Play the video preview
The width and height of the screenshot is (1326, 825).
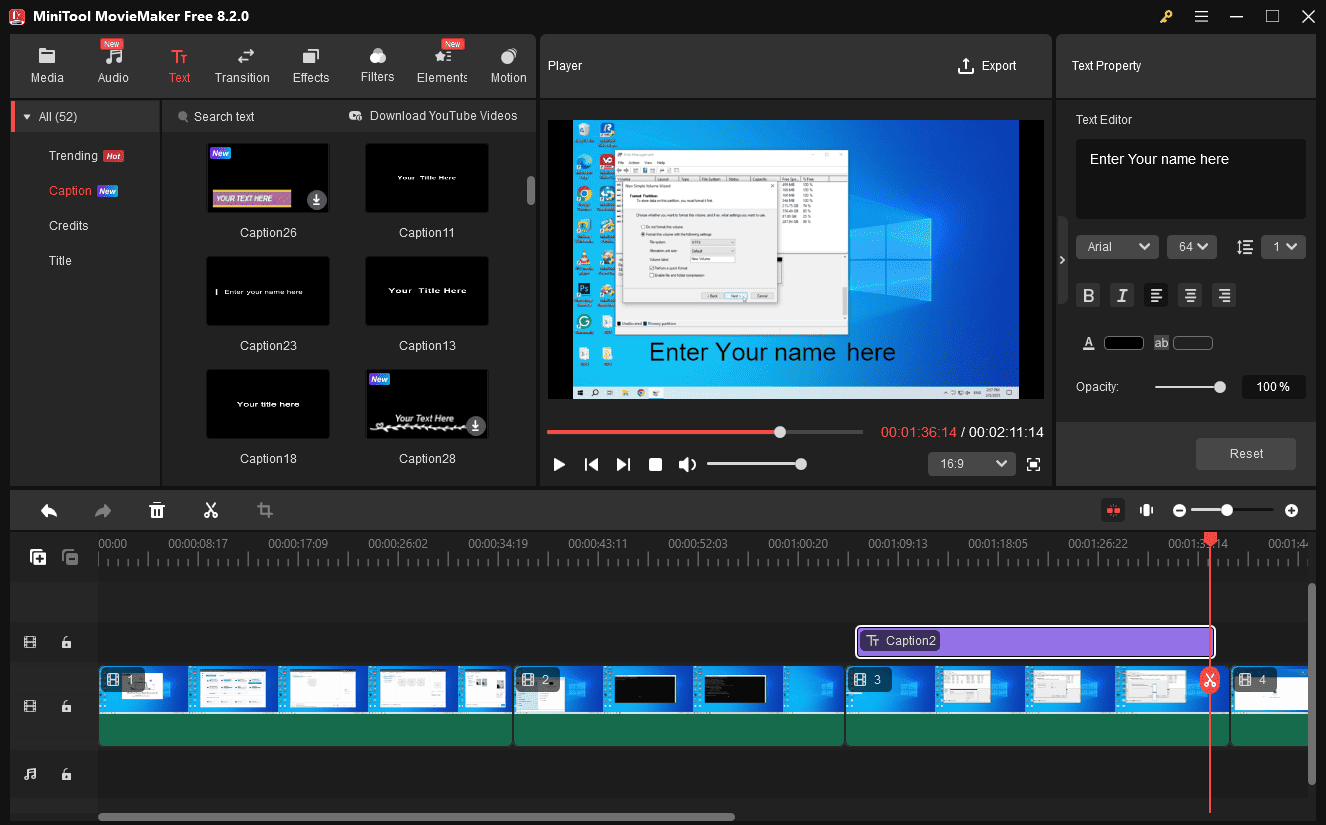click(559, 465)
